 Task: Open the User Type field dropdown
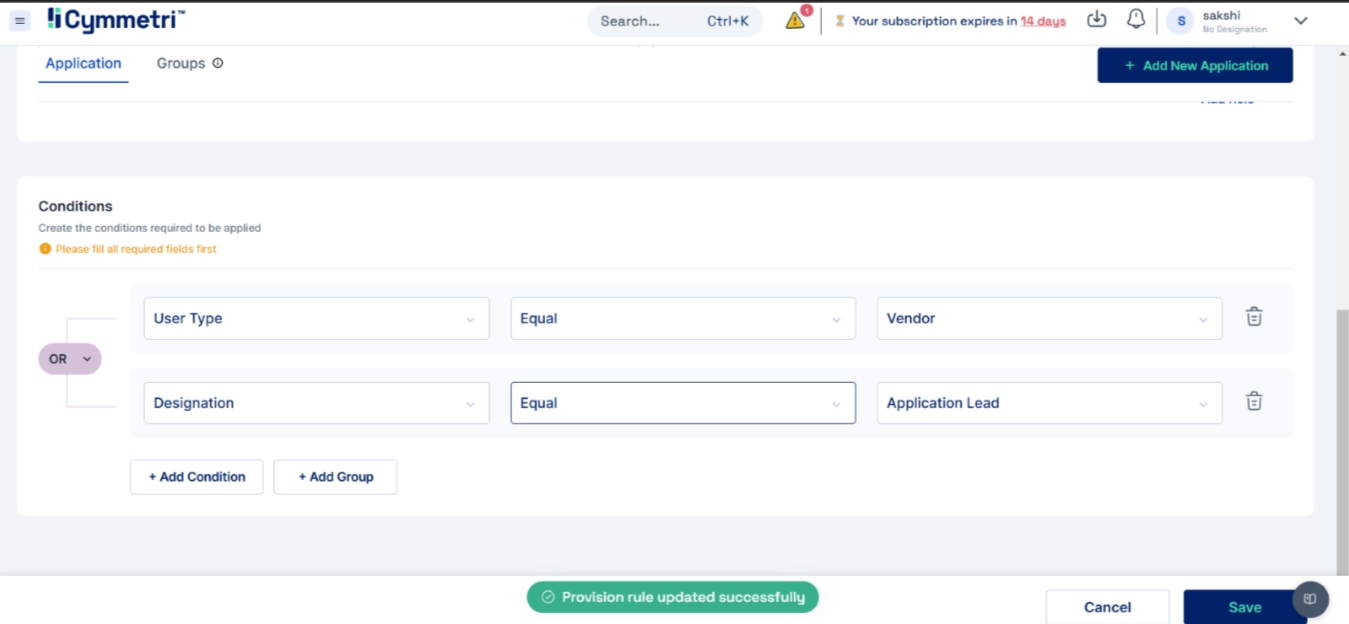pyautogui.click(x=316, y=318)
